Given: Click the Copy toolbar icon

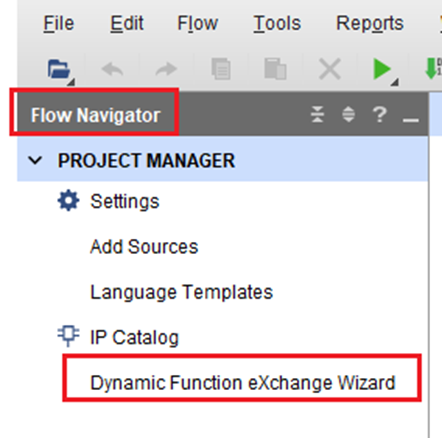Looking at the screenshot, I should (221, 69).
